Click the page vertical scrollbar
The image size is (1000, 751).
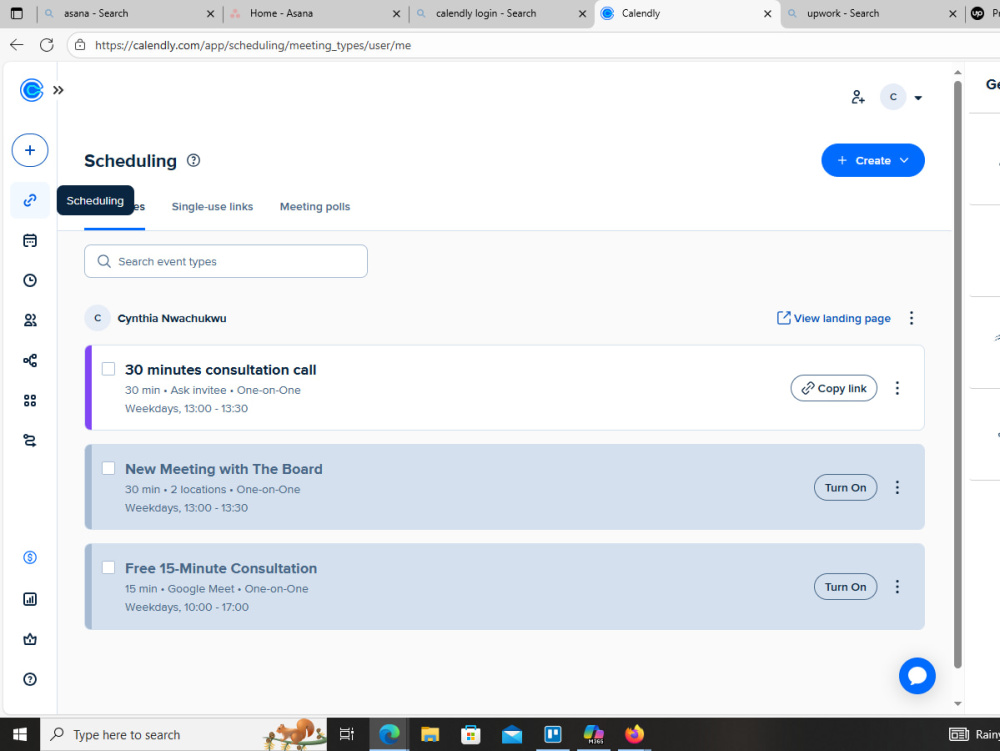tap(957, 374)
